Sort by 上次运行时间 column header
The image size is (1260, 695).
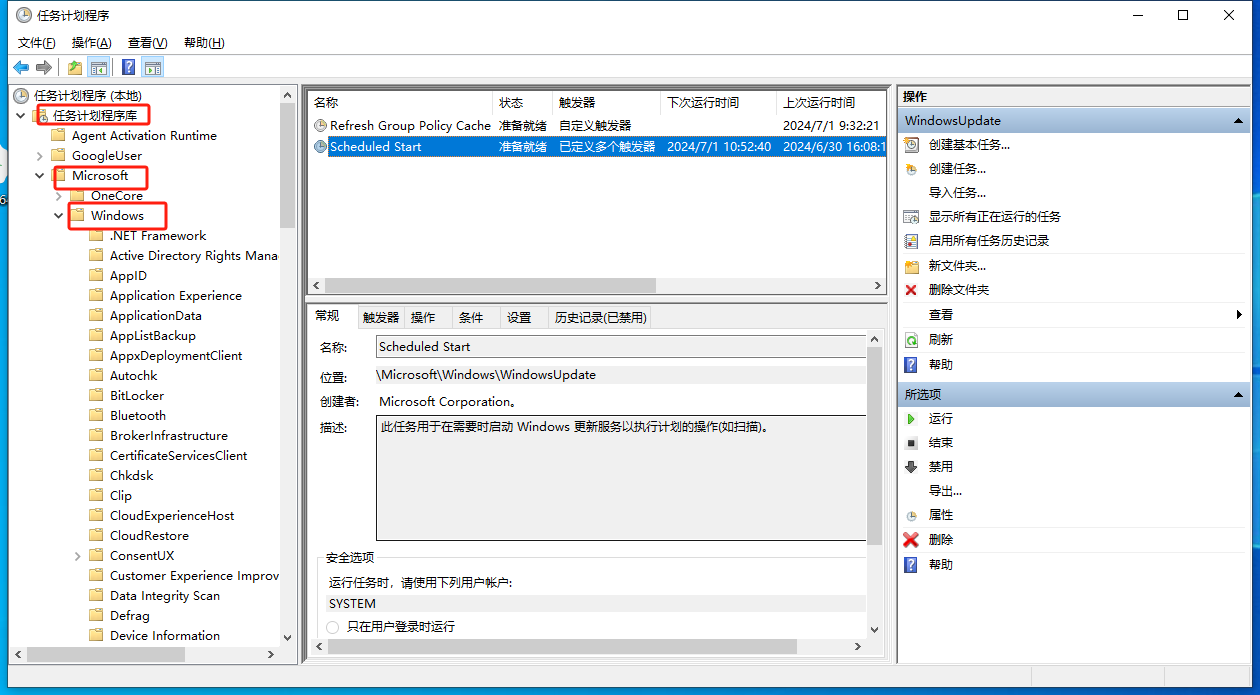pyautogui.click(x=831, y=102)
